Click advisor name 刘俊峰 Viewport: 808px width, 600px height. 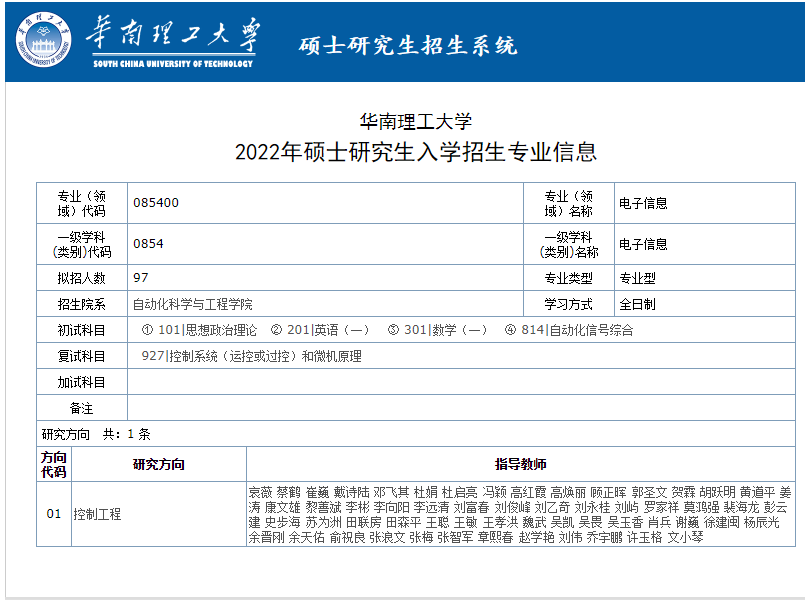click(x=513, y=507)
